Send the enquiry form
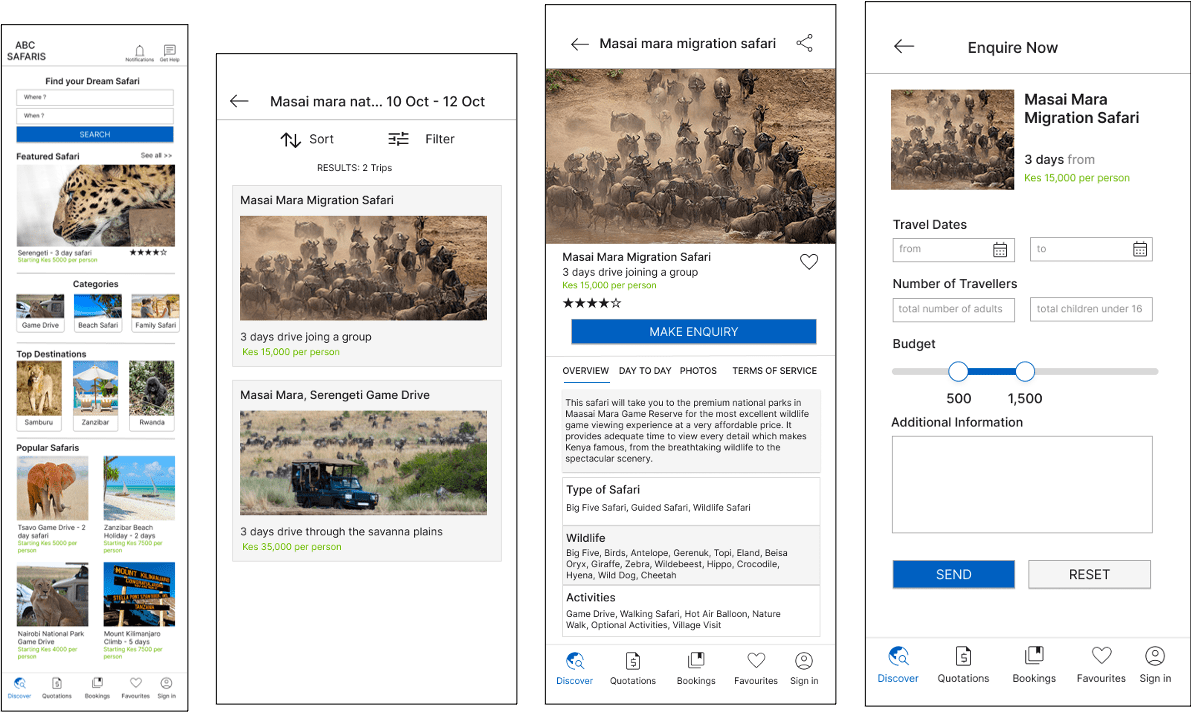The width and height of the screenshot is (1191, 712). click(x=953, y=574)
